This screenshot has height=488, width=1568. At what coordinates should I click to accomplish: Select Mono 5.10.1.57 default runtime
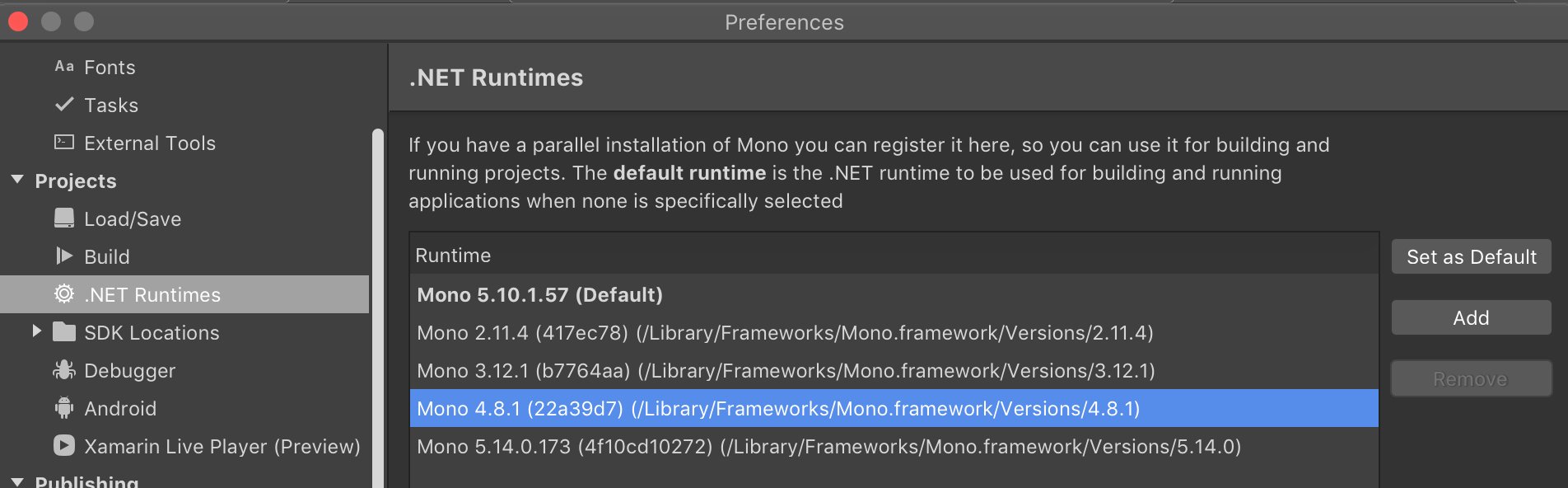[539, 295]
